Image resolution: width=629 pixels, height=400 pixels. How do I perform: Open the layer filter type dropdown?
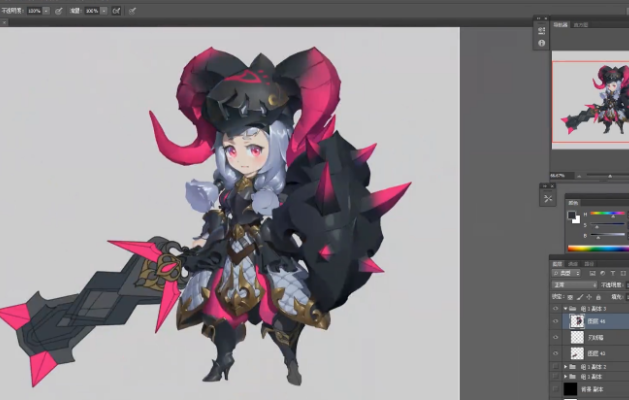pos(566,273)
